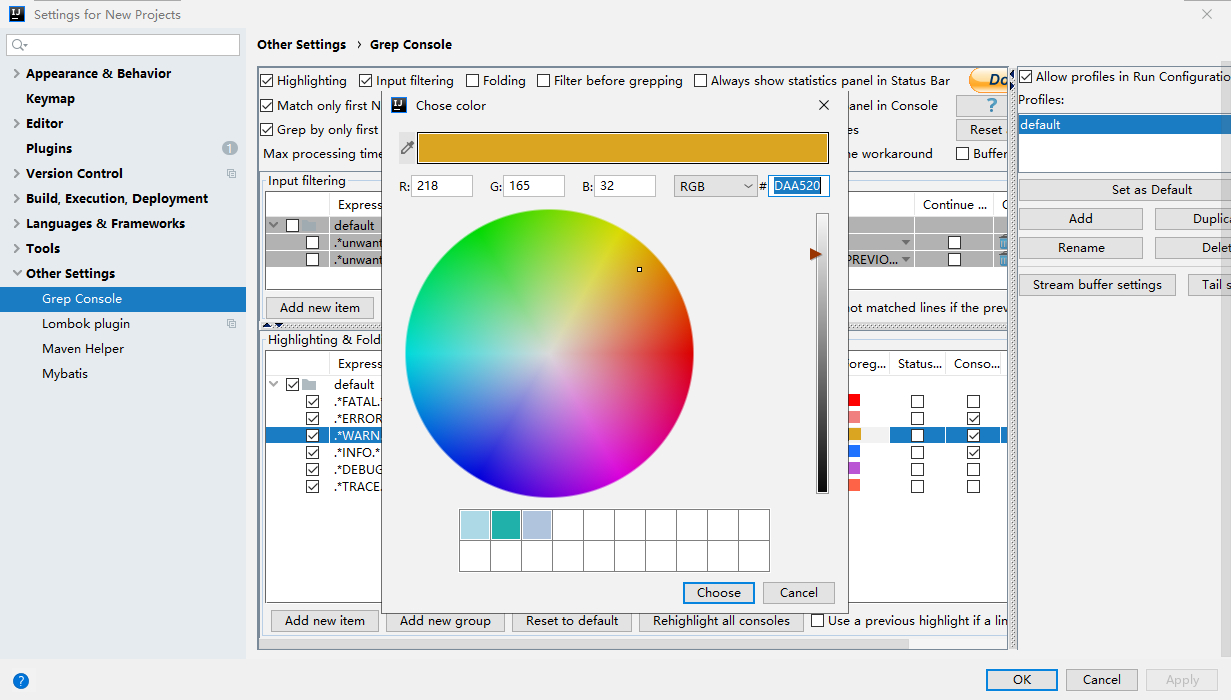Open help via bottom-left question mark icon
Screen dimensions: 1231x700
pos(20,681)
